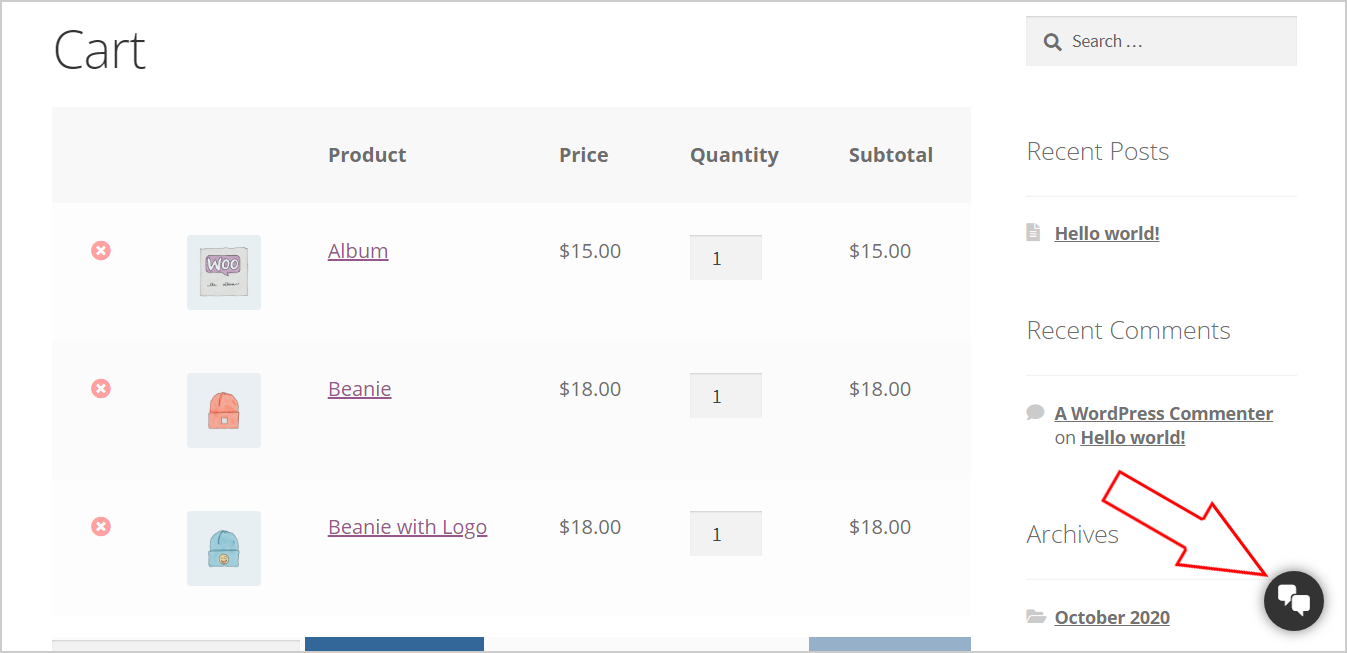Open the live chat widget
The image size is (1347, 653).
(1293, 601)
